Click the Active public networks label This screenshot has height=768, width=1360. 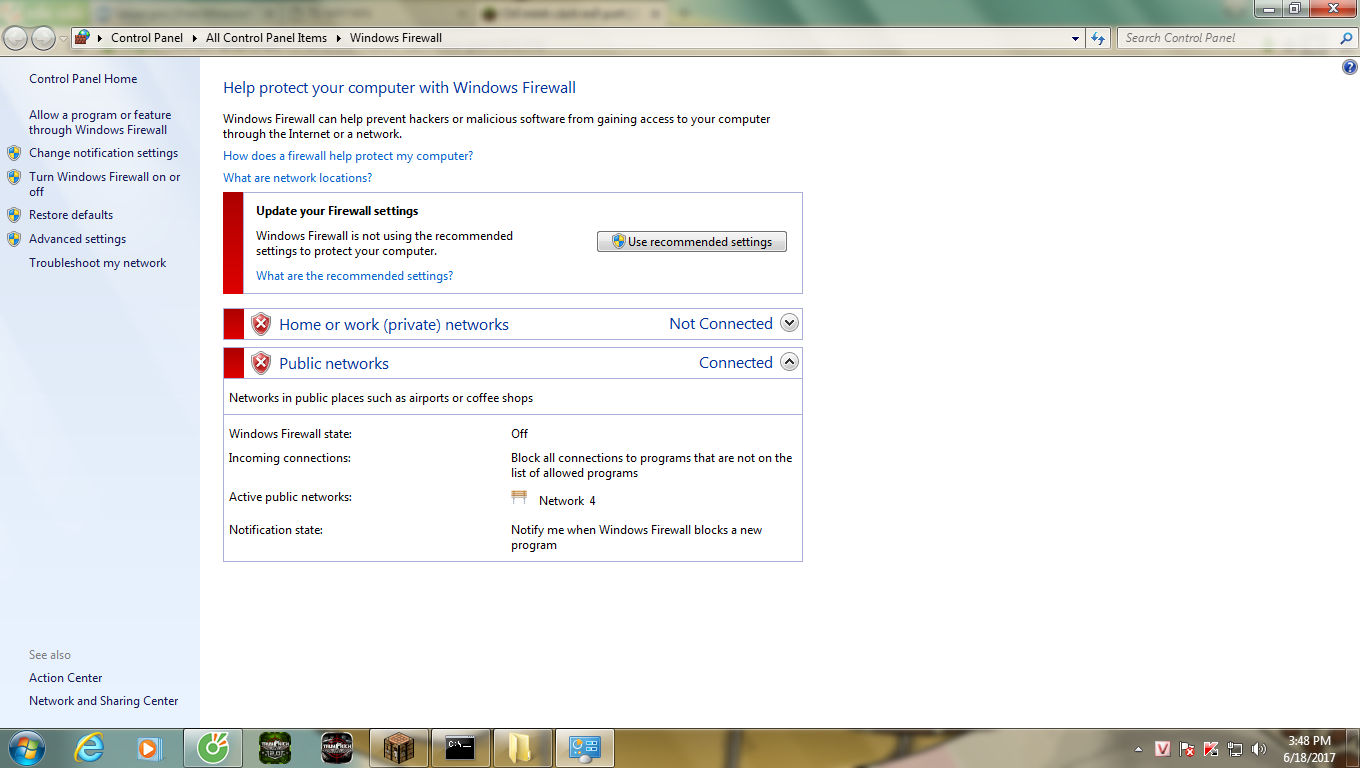[290, 497]
